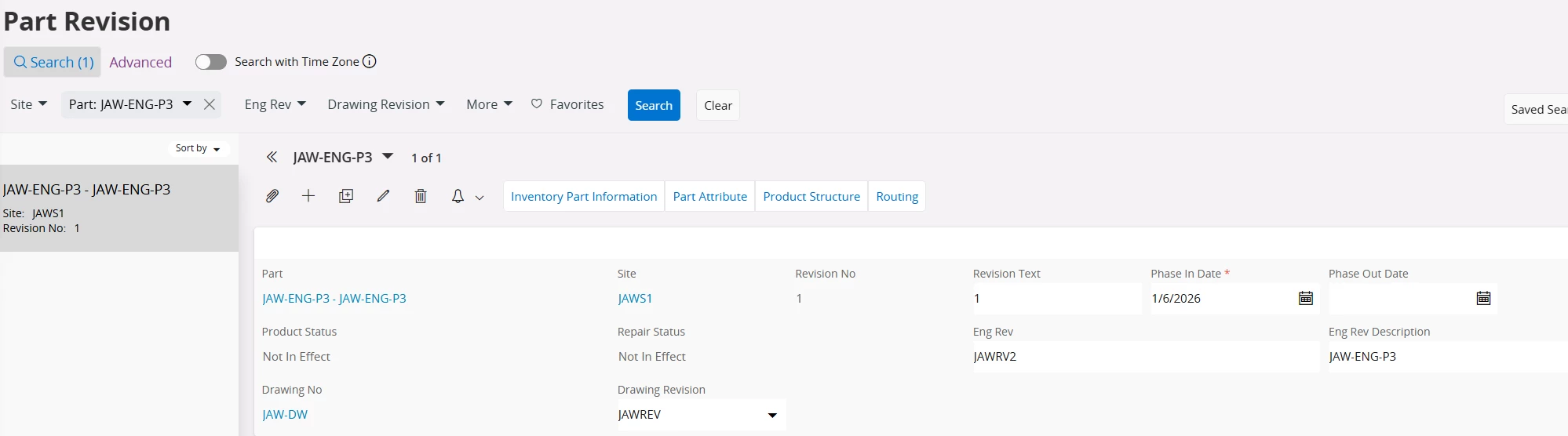The height and width of the screenshot is (436, 1568).
Task: Remove the Part JAW-ENG-P3 filter
Action: coord(210,104)
